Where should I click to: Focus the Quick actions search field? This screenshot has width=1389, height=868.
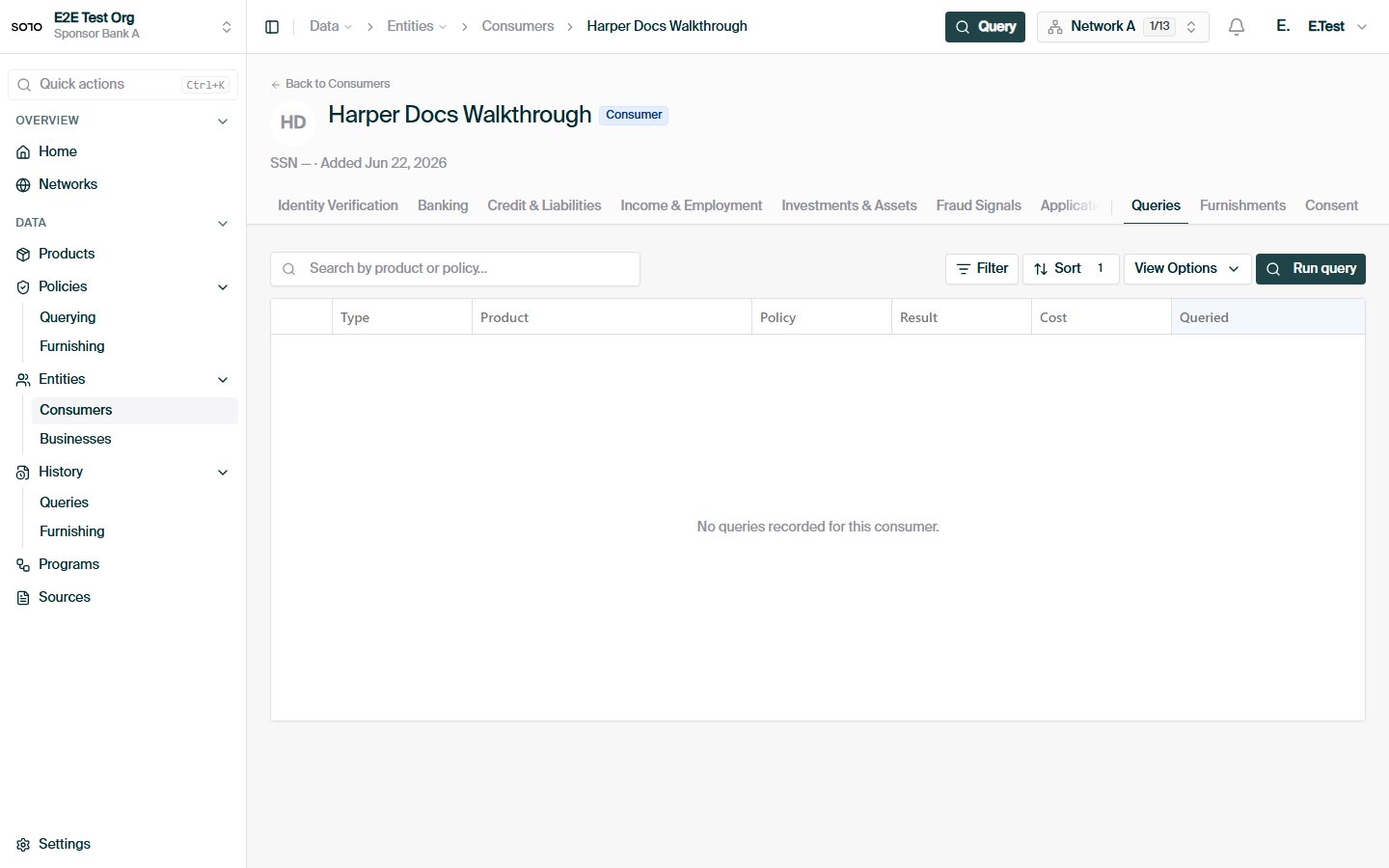pos(123,85)
